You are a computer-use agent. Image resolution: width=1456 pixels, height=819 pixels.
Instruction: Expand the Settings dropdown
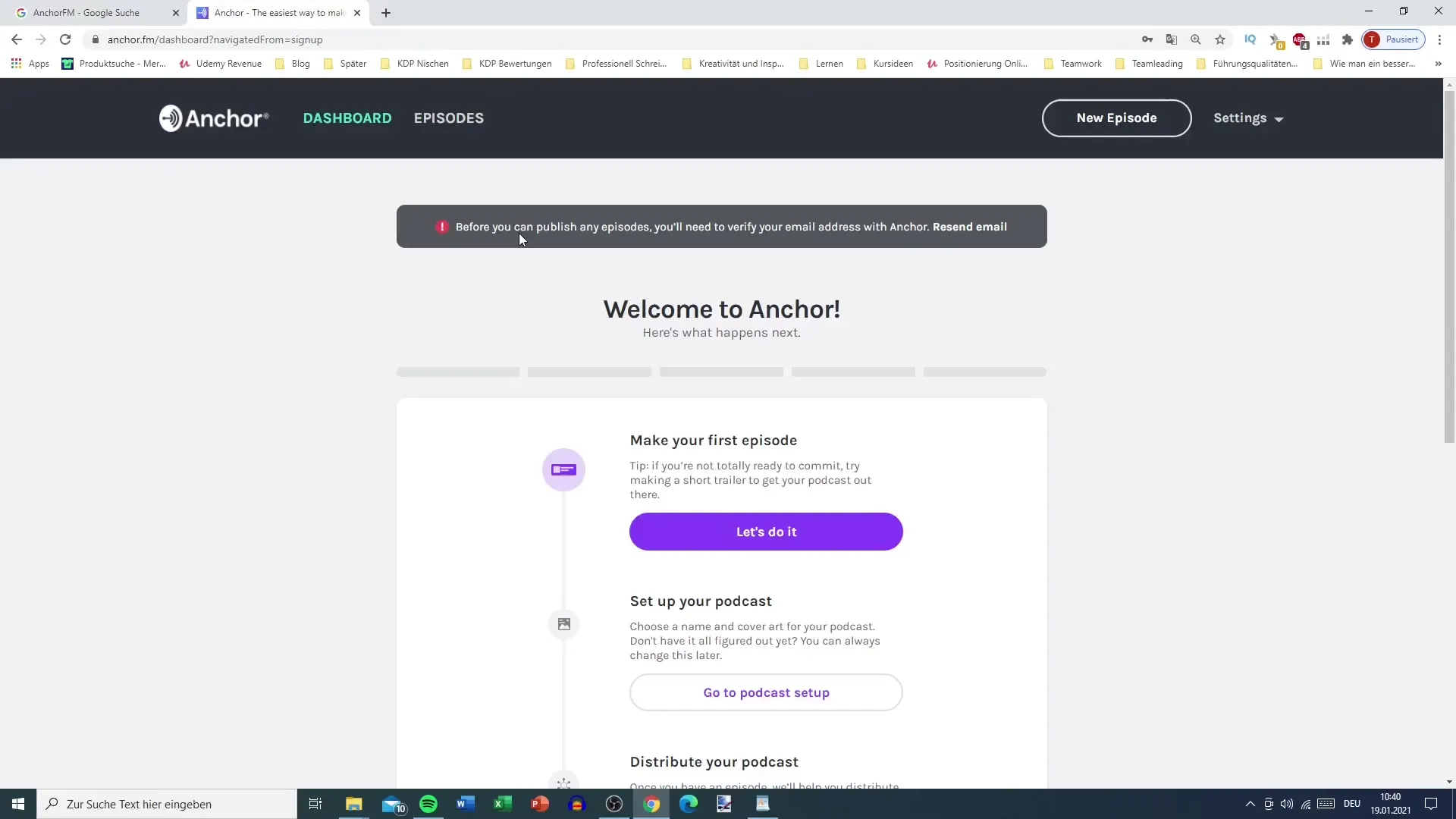1248,118
